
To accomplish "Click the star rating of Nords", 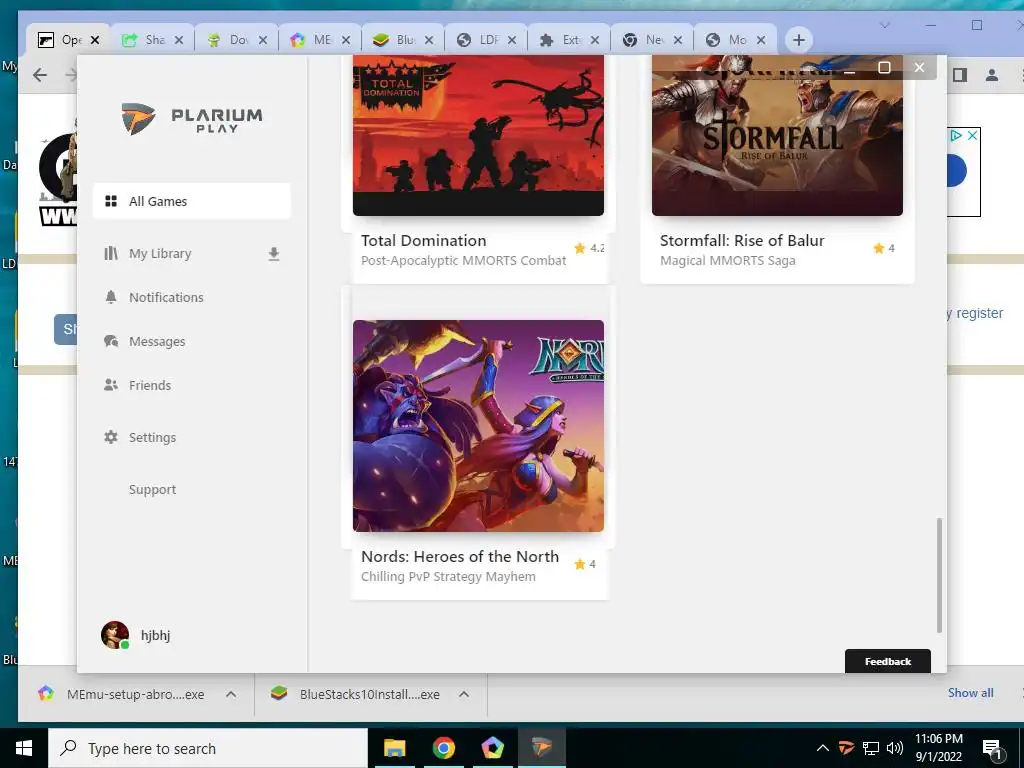I will point(584,564).
